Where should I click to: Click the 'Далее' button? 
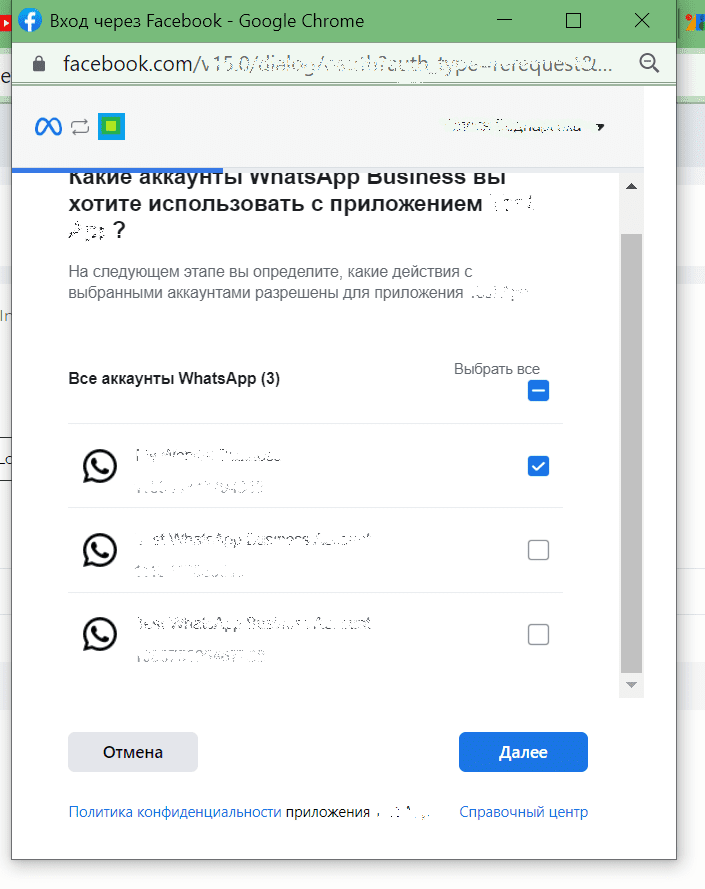coord(523,752)
